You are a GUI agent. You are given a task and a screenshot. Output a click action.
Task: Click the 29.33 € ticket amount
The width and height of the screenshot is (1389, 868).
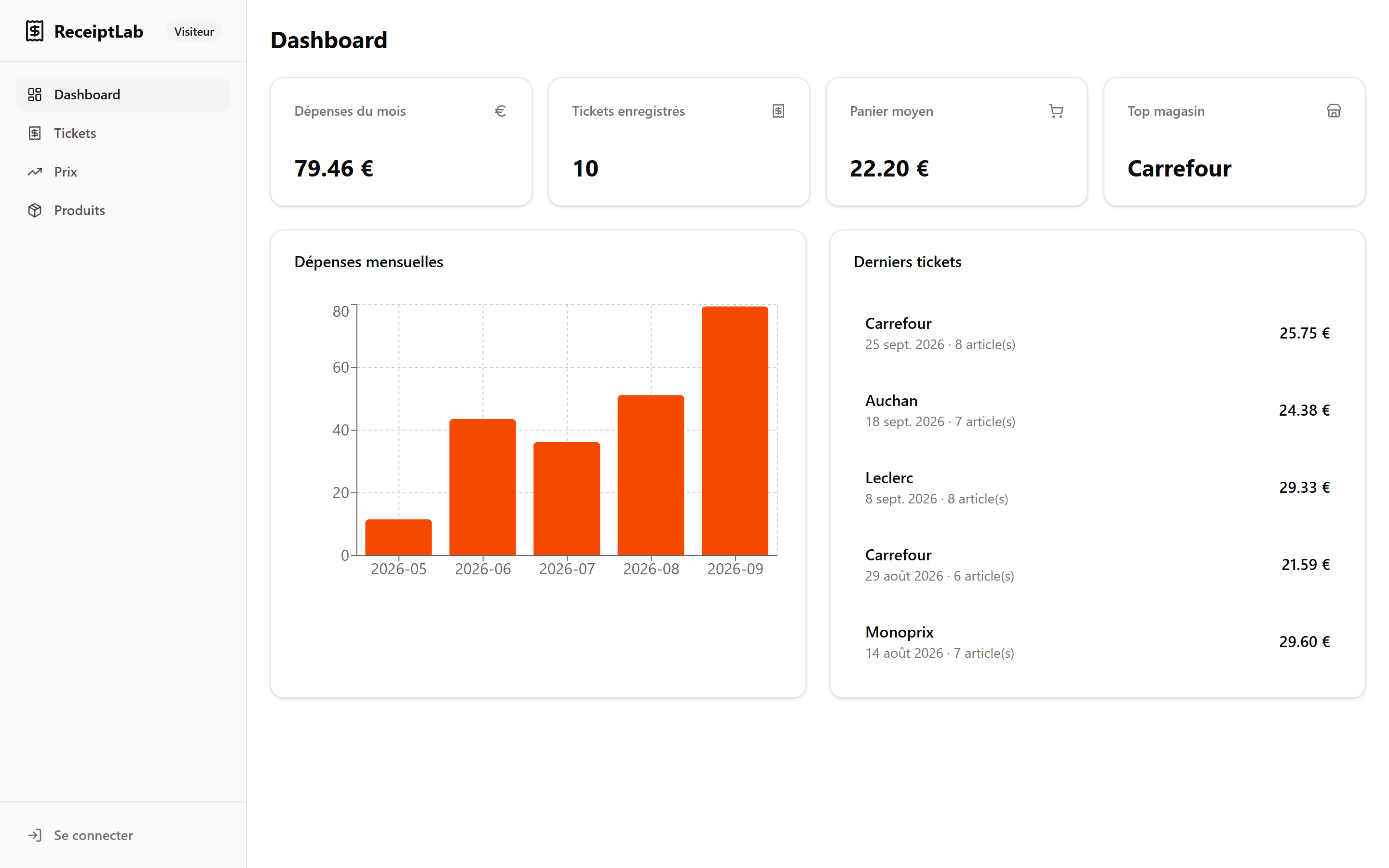pyautogui.click(x=1305, y=488)
